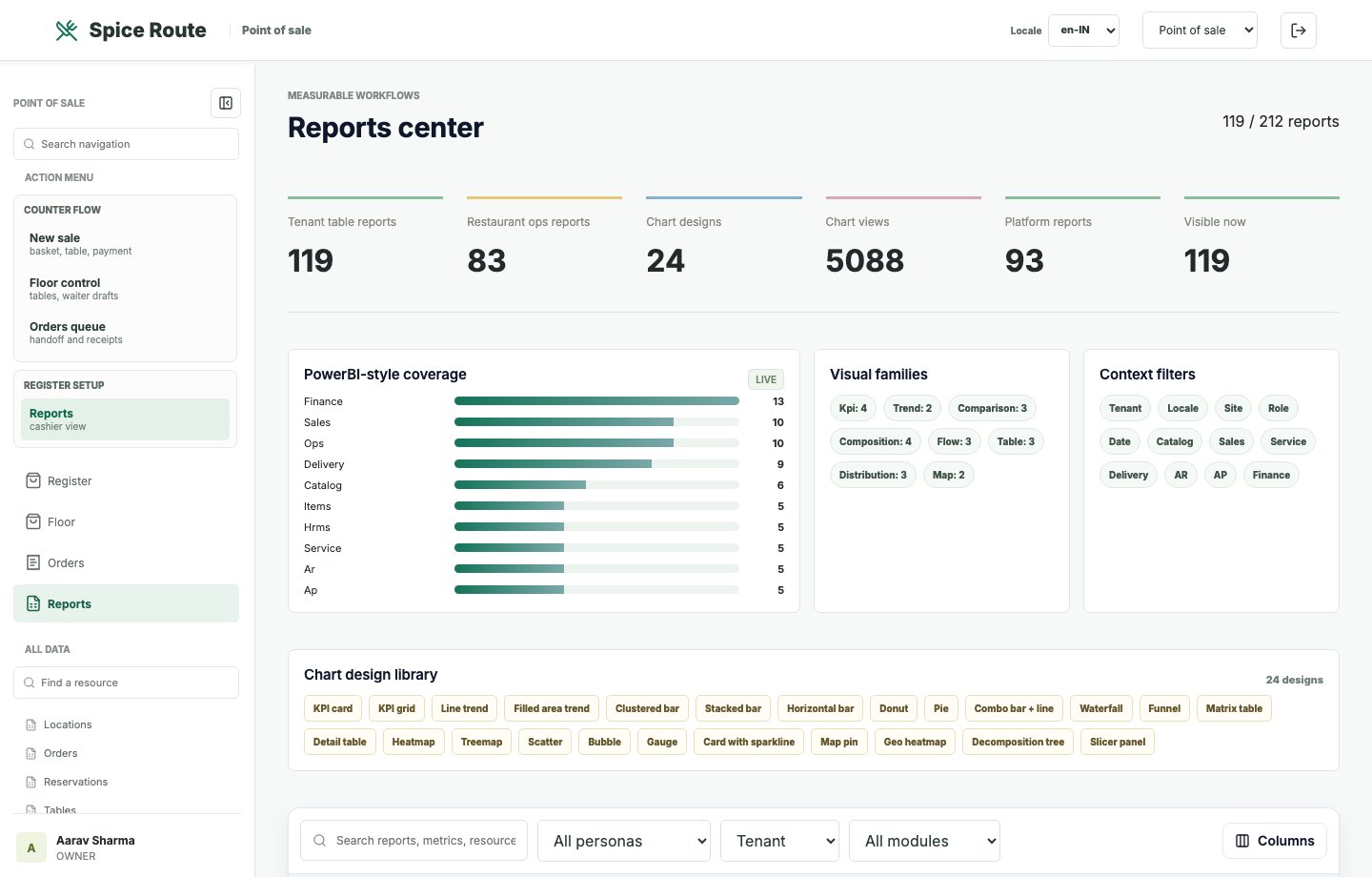Viewport: 1372px width, 877px height.
Task: Click the Delivery context filter chip
Action: [1128, 475]
